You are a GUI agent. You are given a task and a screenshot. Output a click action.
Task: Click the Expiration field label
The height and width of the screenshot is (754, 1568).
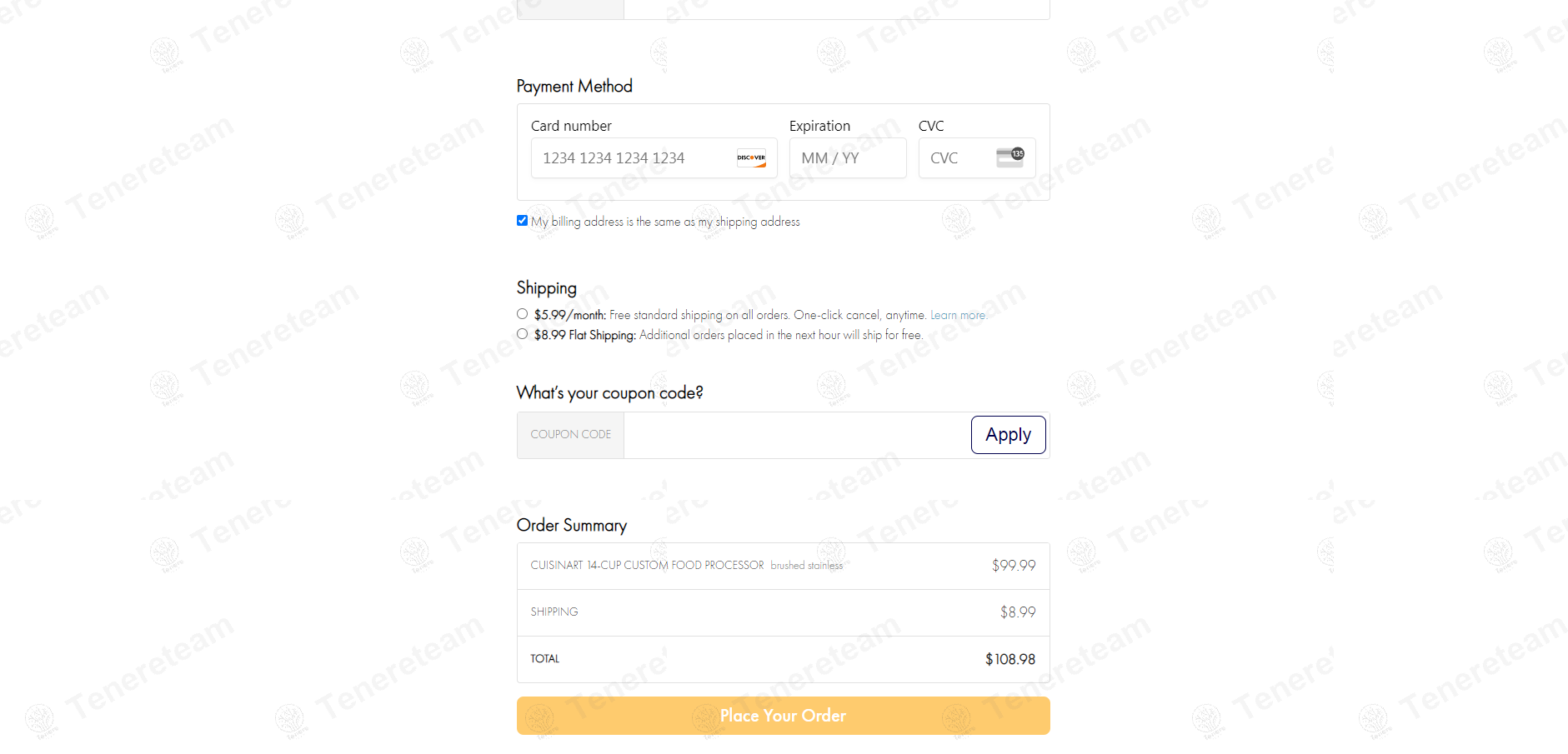(x=819, y=126)
